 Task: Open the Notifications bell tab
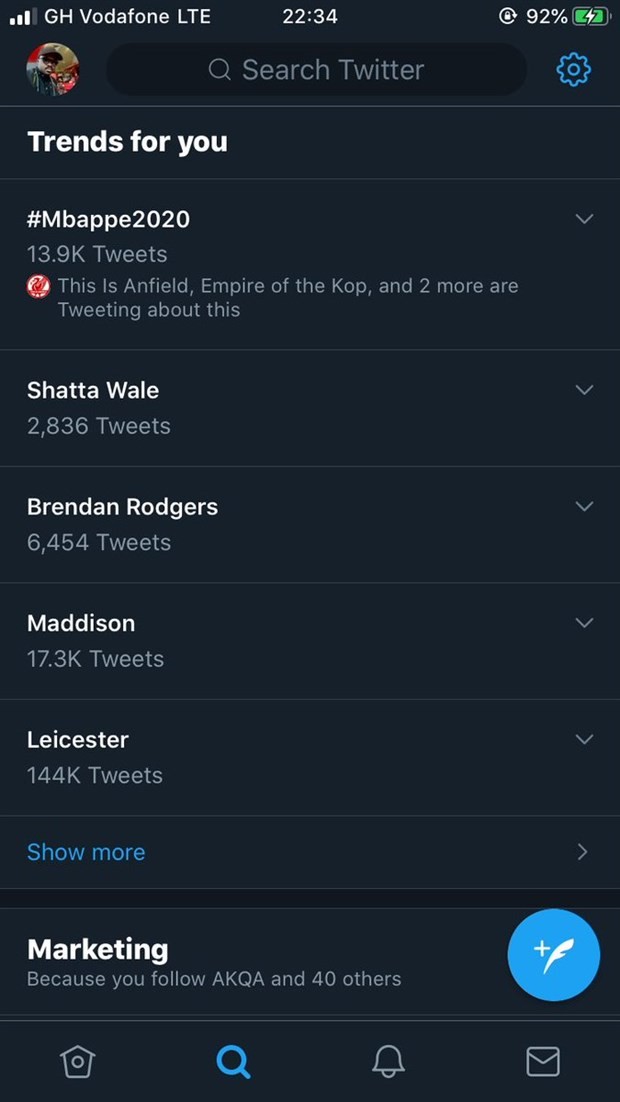pos(388,1061)
